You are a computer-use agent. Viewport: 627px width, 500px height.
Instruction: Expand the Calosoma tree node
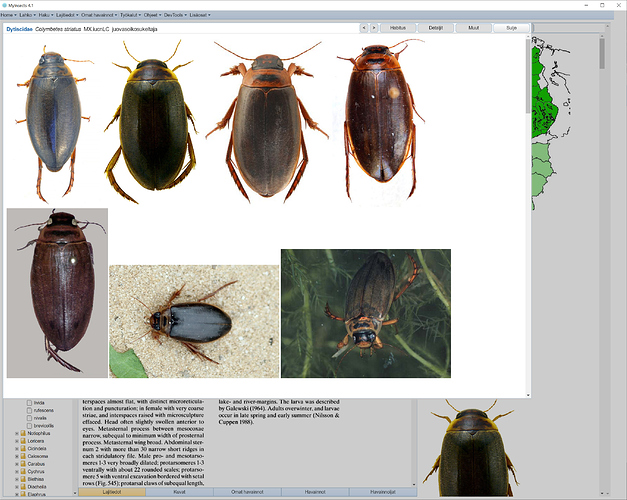pos(17,456)
